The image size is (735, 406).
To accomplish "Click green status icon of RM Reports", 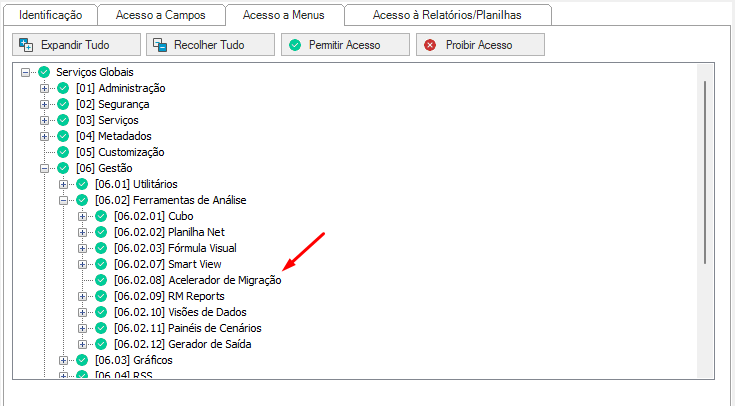I will pos(101,296).
